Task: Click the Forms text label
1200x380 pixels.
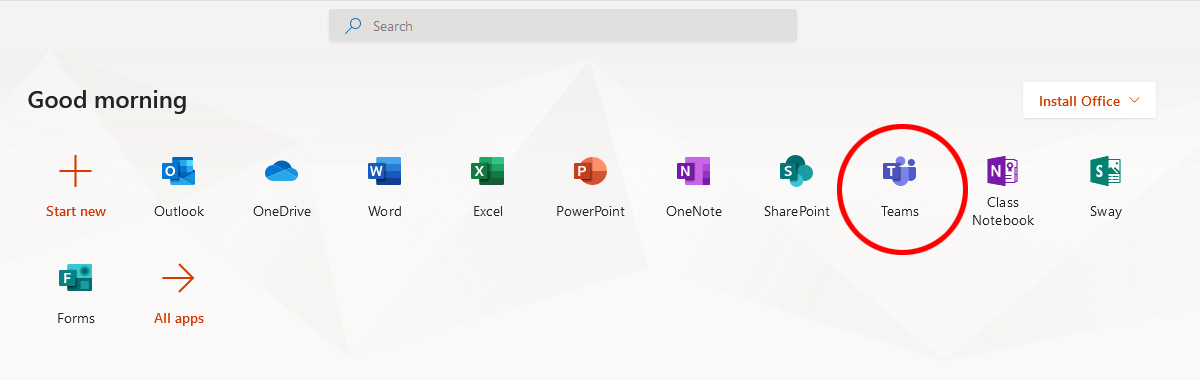Action: pyautogui.click(x=76, y=319)
